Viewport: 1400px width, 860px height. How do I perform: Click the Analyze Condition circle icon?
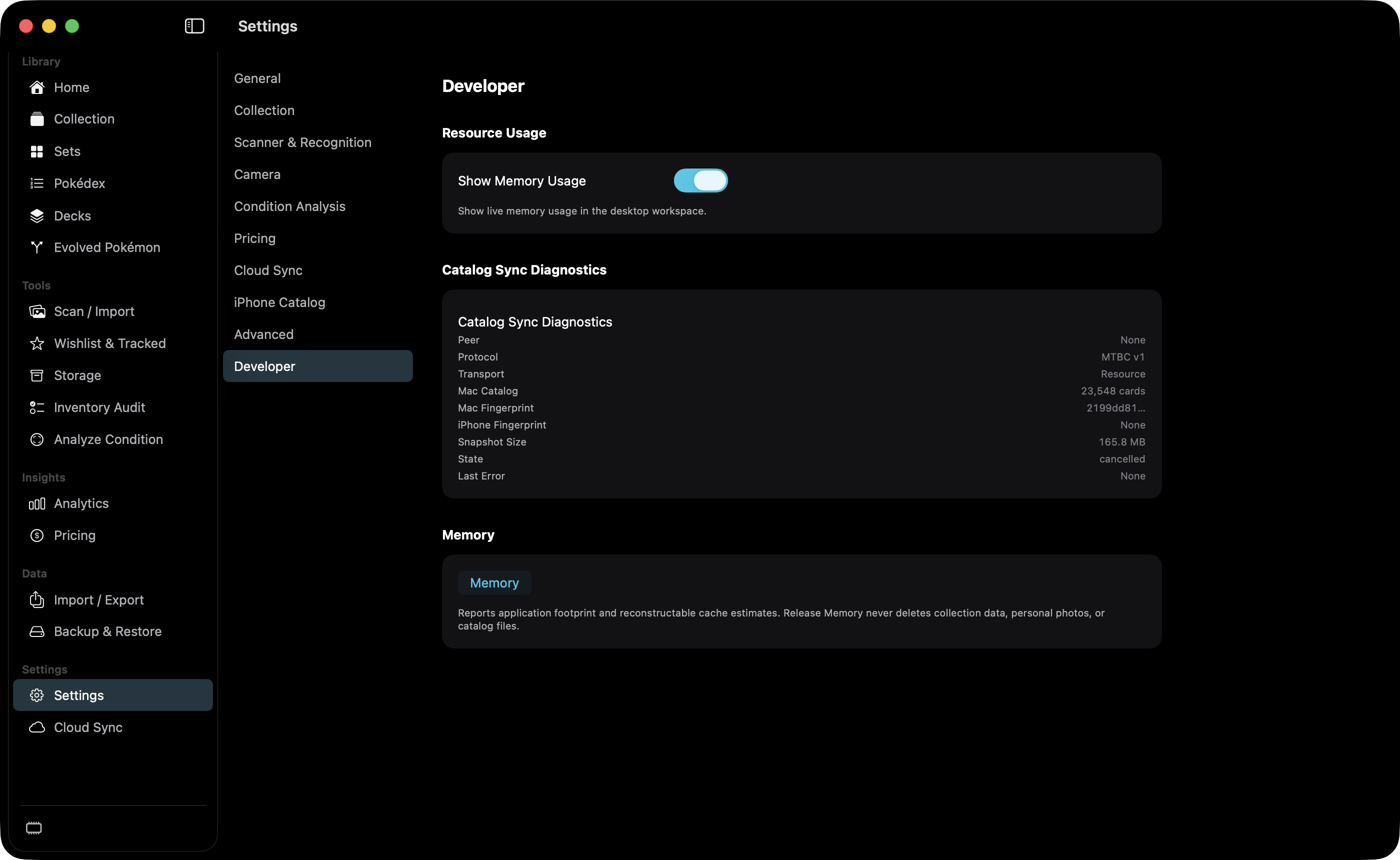[x=37, y=439]
